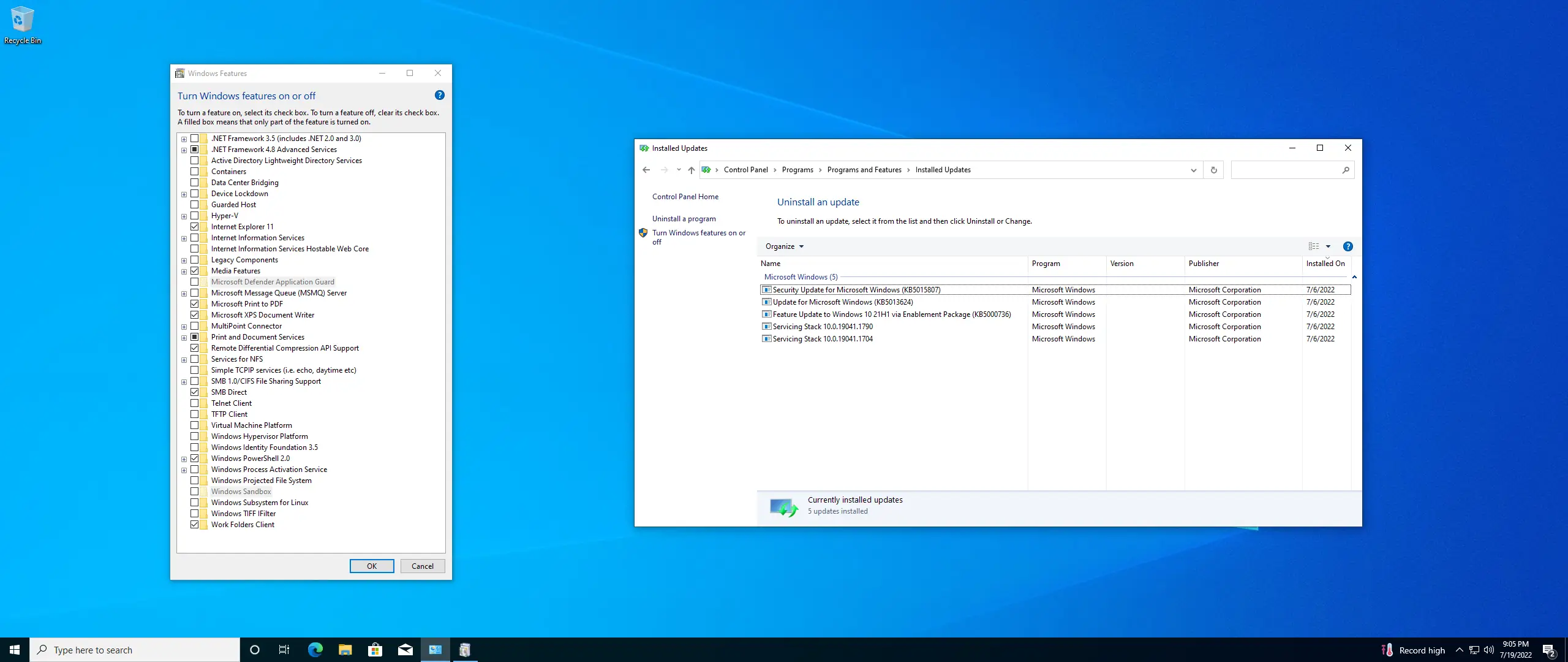Open Microsoft Edge from taskbar
The width and height of the screenshot is (1568, 662).
315,650
